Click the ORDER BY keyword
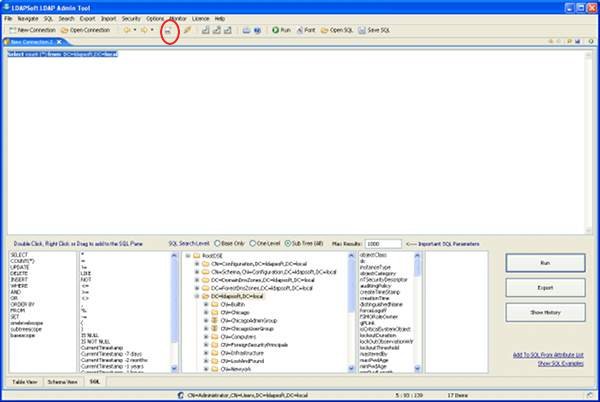This screenshot has height=402, width=600. coord(23,304)
